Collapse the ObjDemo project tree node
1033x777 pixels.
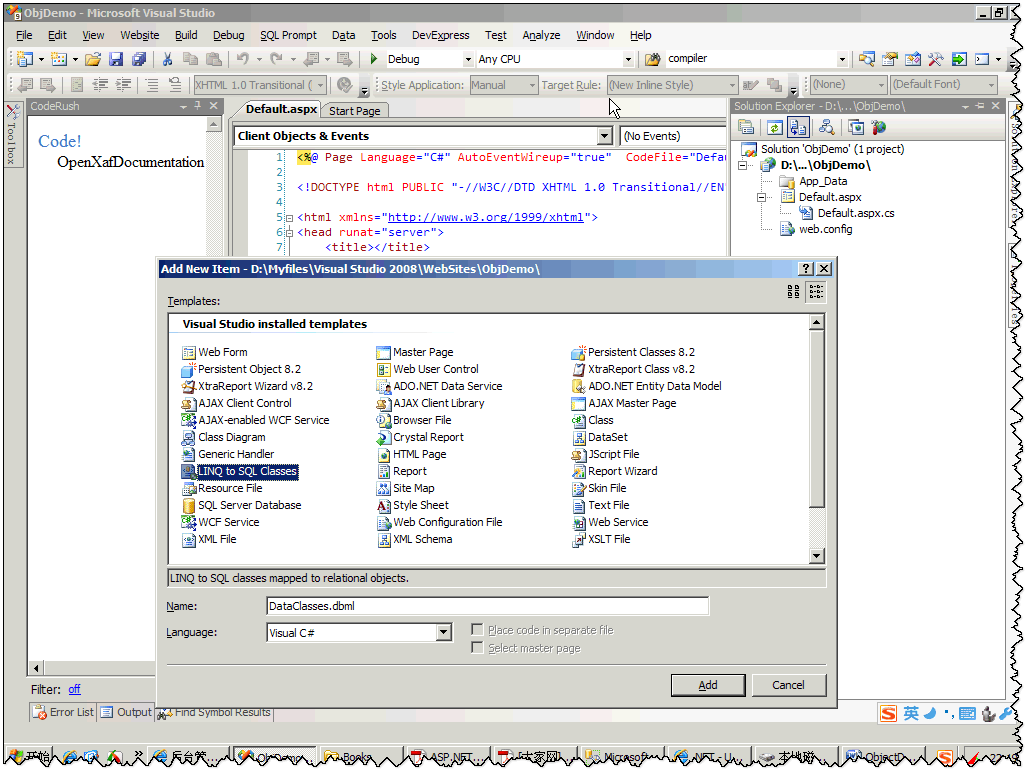(x=742, y=165)
